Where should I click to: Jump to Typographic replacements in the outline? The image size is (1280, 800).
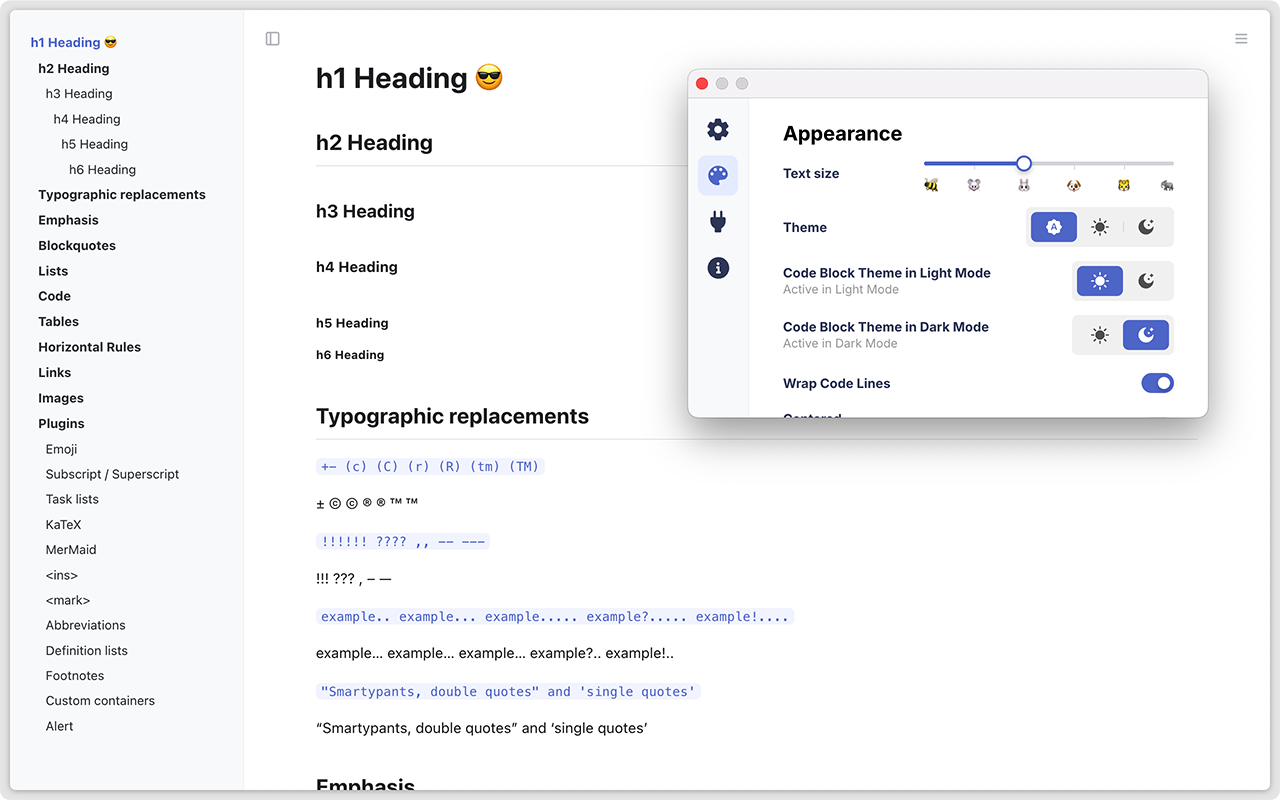click(x=122, y=194)
